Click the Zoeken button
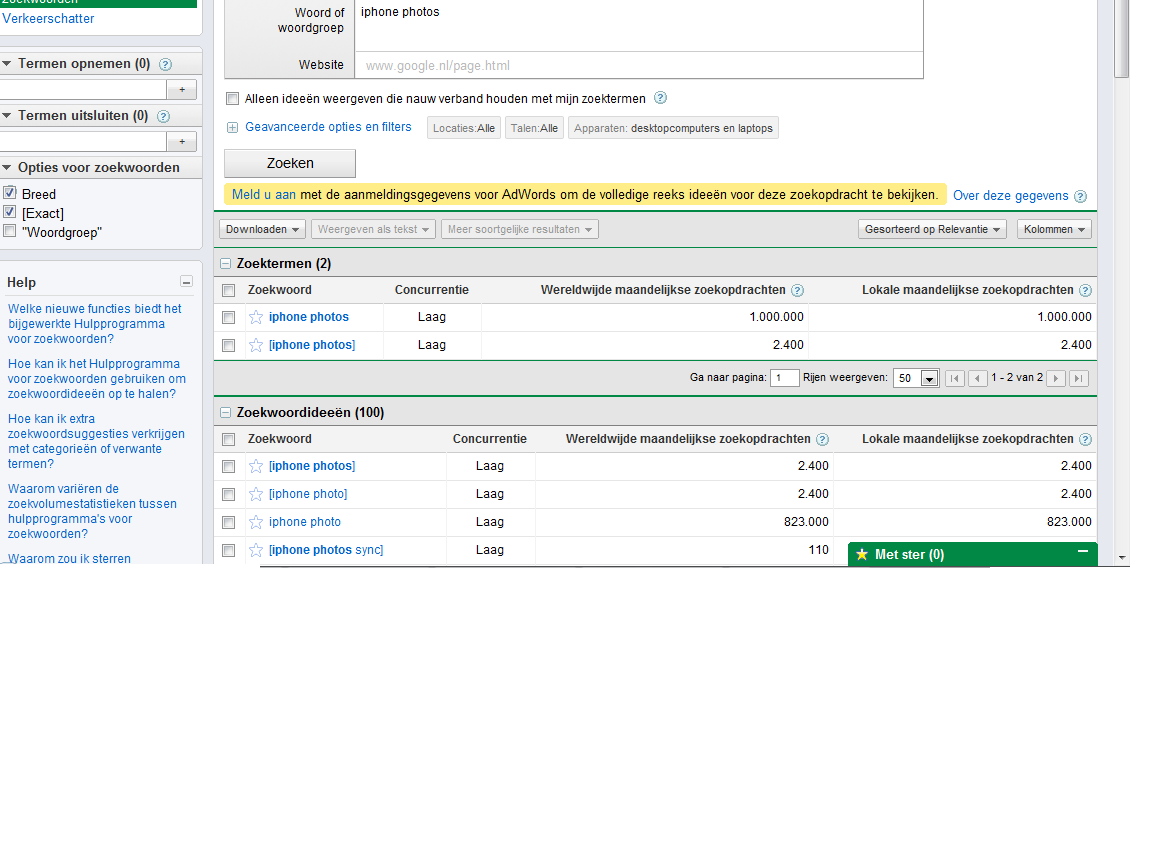1152x864 pixels. [x=290, y=163]
